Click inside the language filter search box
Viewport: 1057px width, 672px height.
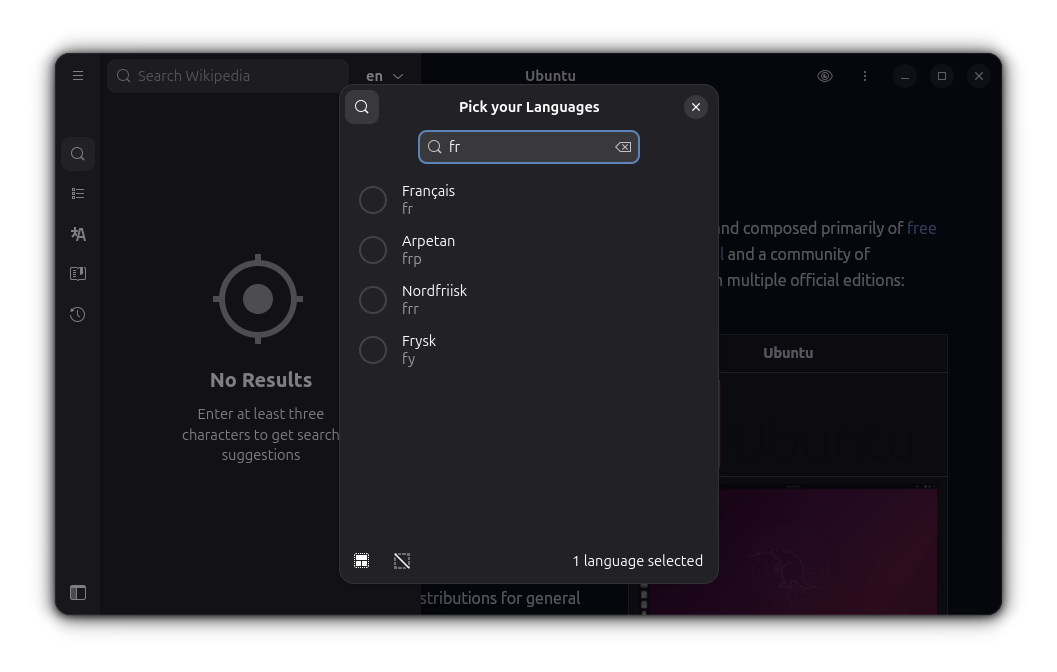point(520,146)
